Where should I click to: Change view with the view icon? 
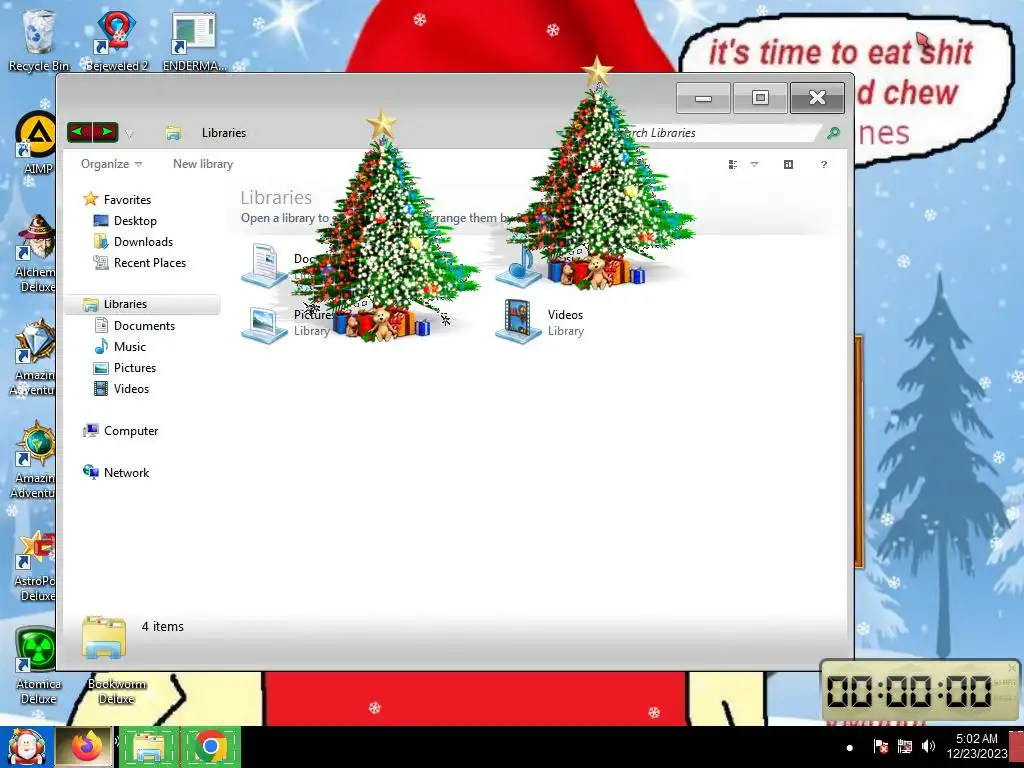(733, 165)
